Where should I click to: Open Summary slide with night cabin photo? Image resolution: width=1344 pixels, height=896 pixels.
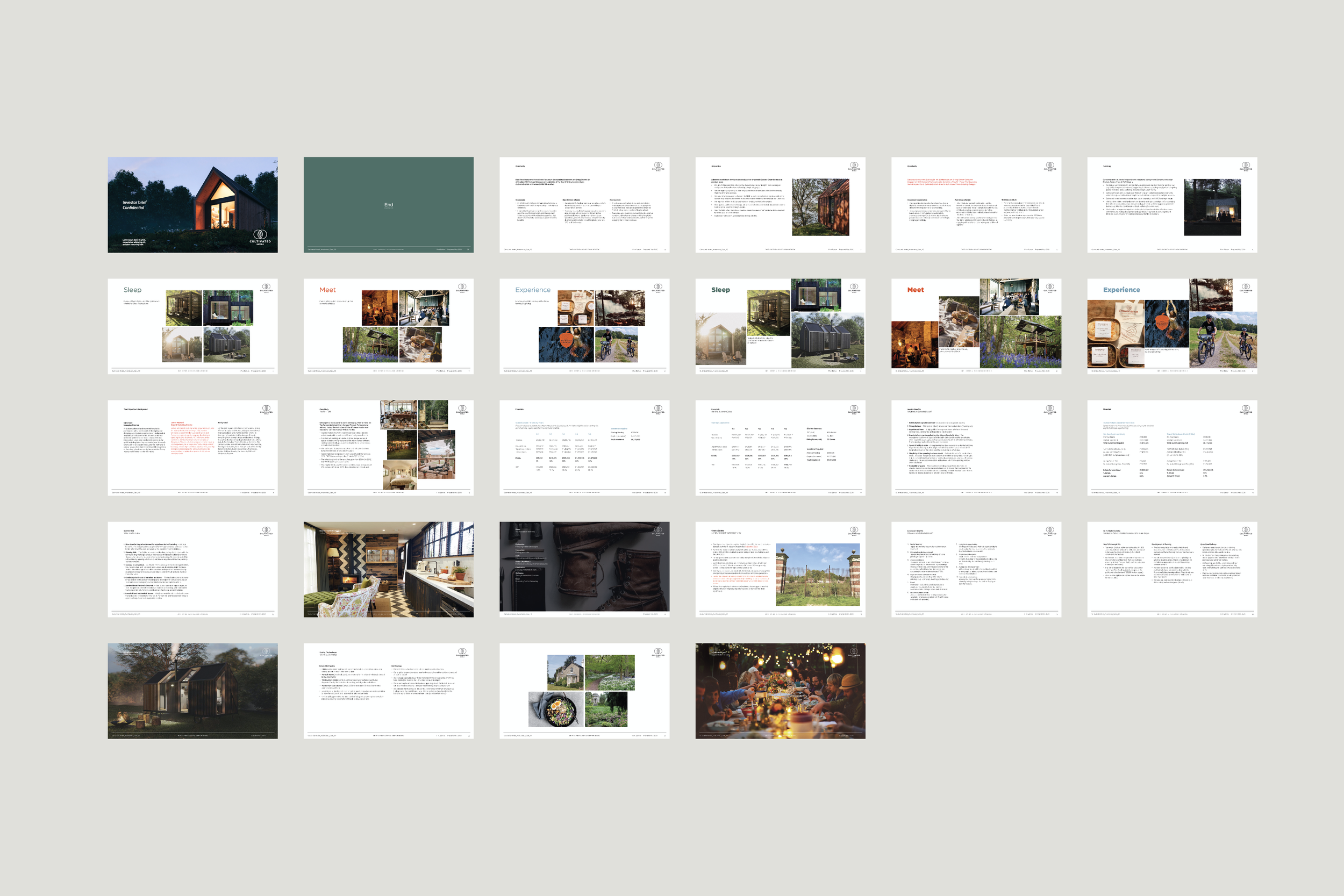coord(1172,205)
